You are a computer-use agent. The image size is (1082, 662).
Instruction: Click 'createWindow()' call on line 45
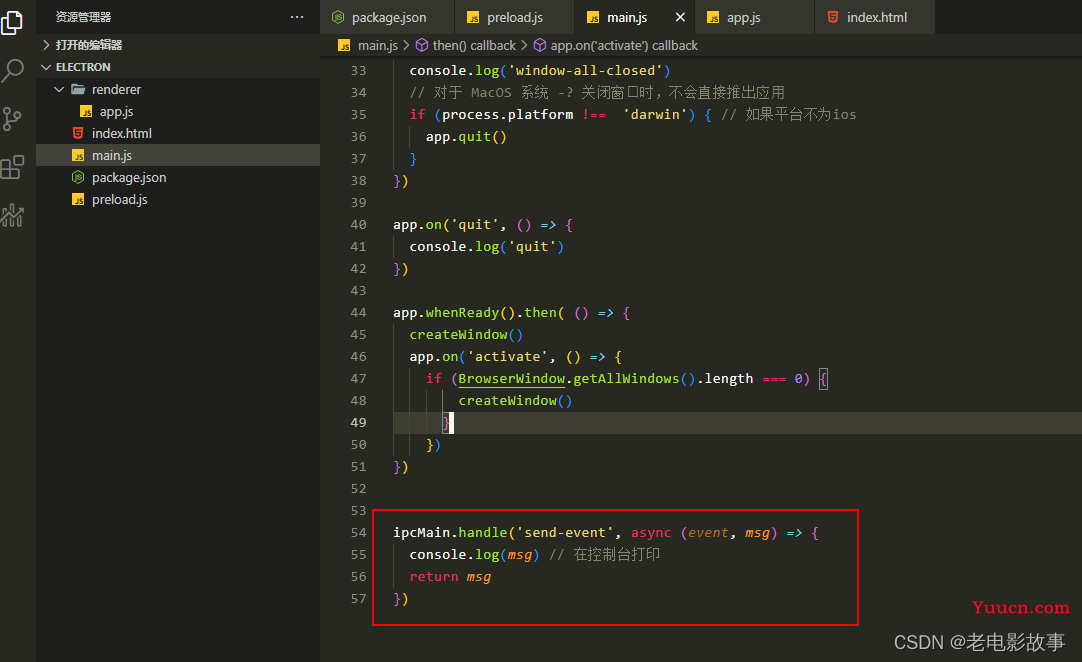point(466,335)
